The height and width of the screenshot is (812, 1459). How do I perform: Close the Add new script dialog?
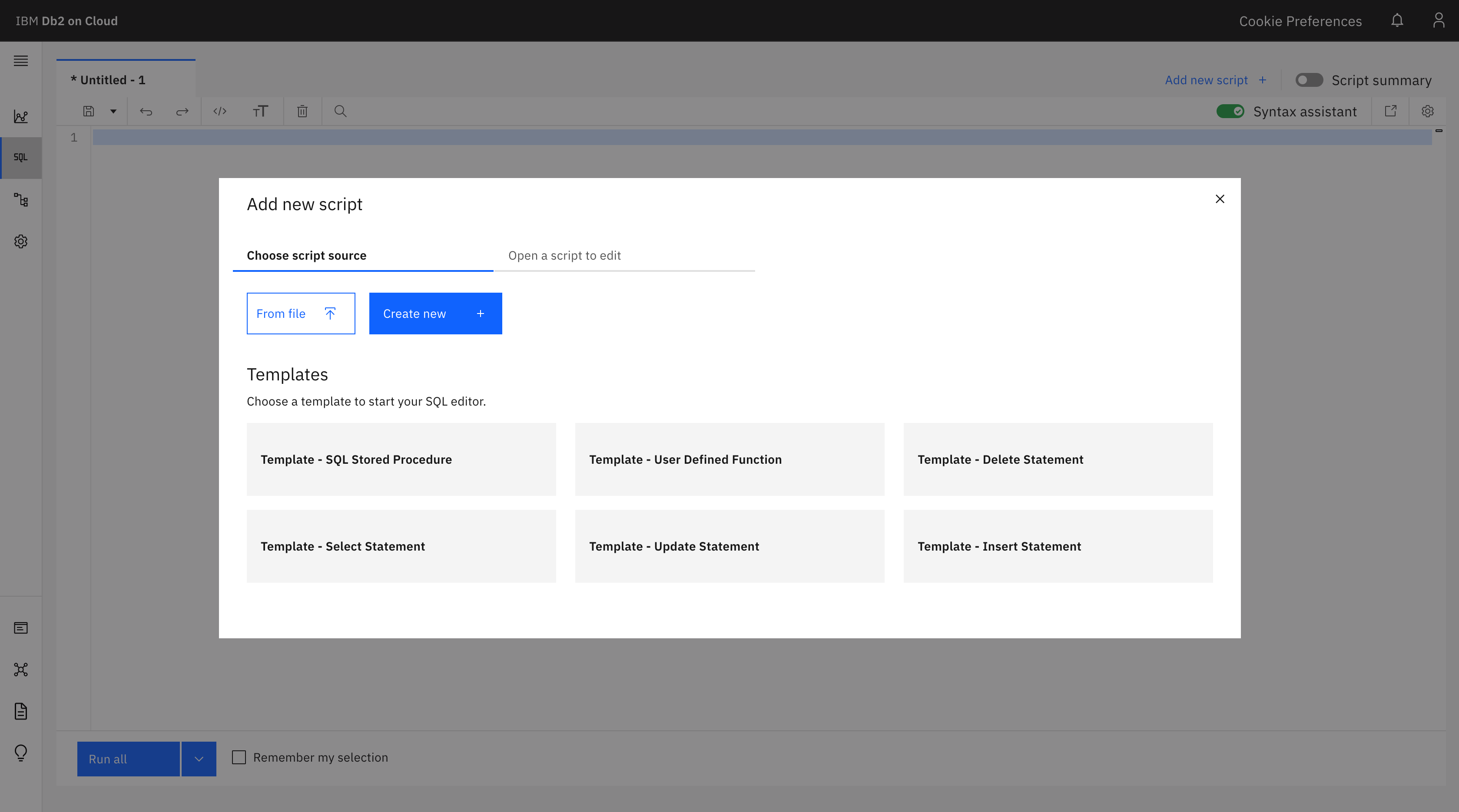point(1220,198)
